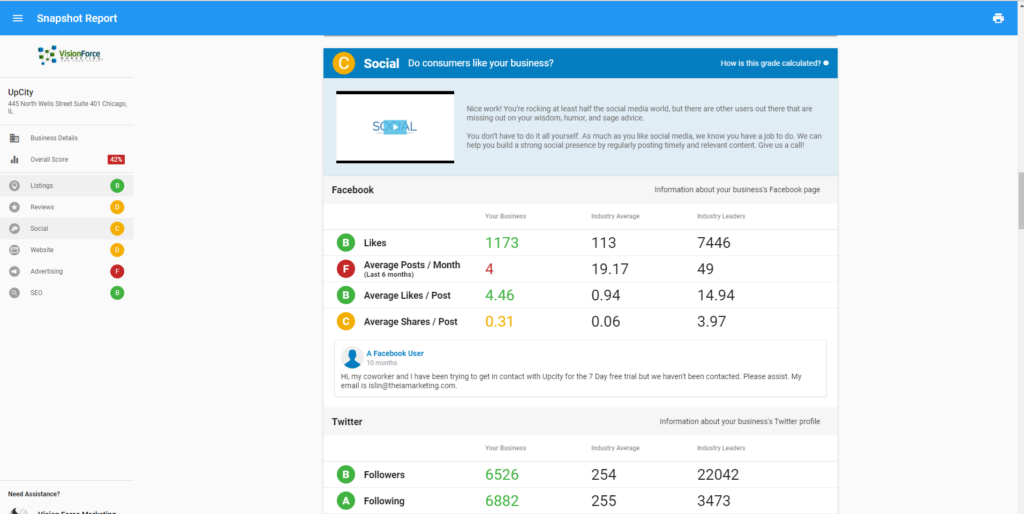Open the hamburger navigation menu
1024x514 pixels.
click(18, 18)
